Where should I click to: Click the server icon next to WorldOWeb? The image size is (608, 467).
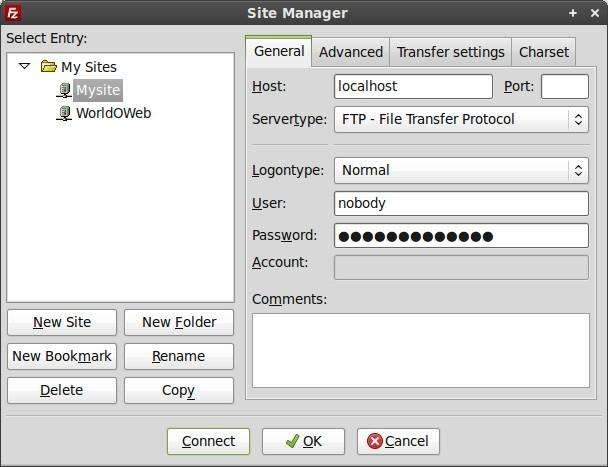(x=64, y=113)
